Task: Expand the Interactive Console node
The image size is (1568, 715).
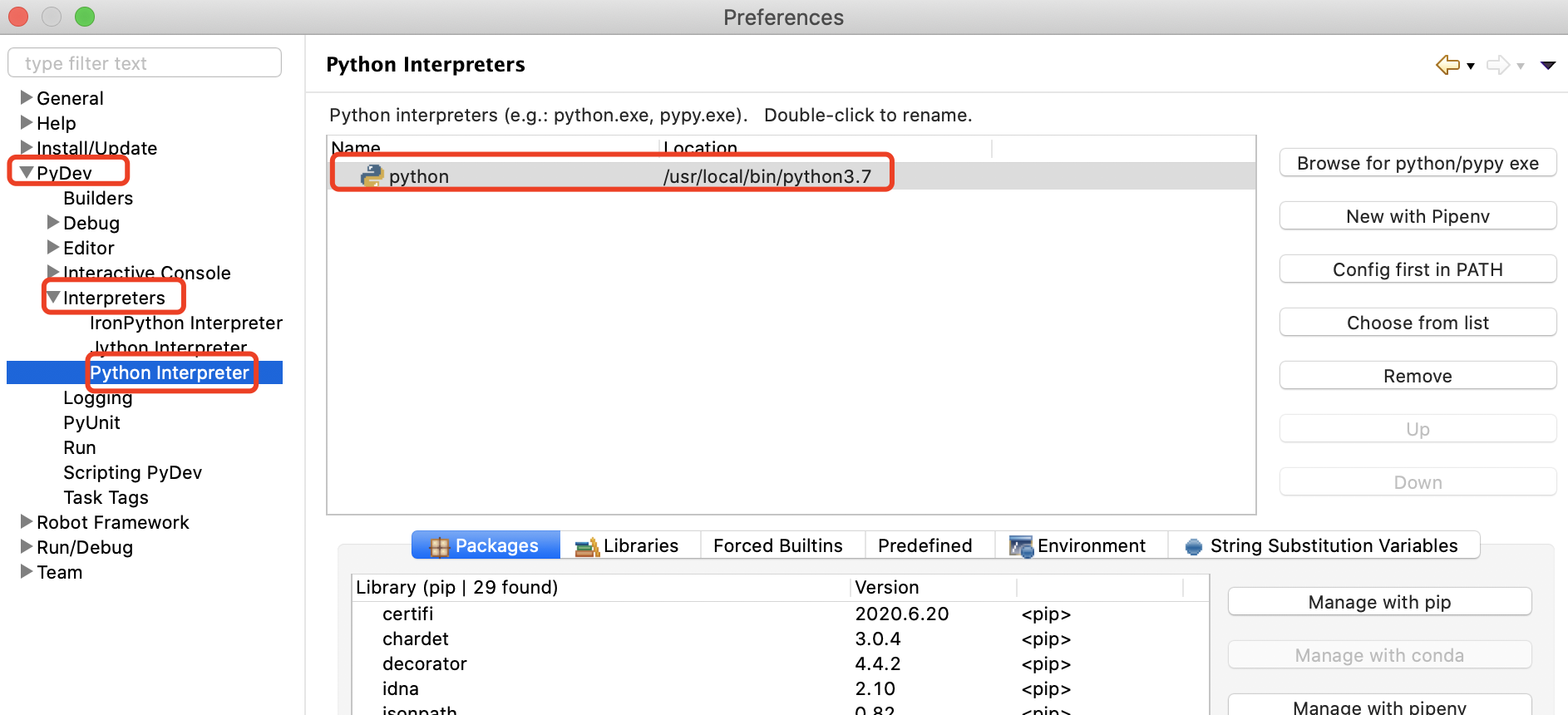Action: point(53,272)
